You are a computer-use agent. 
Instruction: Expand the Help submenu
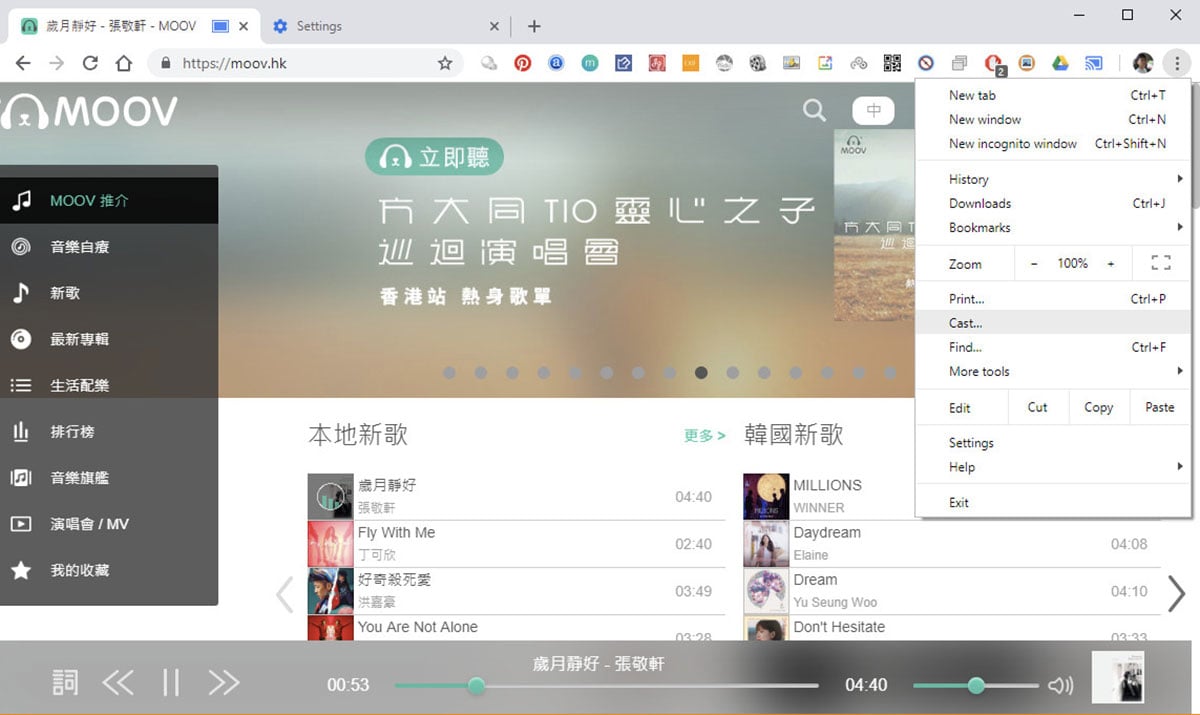click(1053, 467)
